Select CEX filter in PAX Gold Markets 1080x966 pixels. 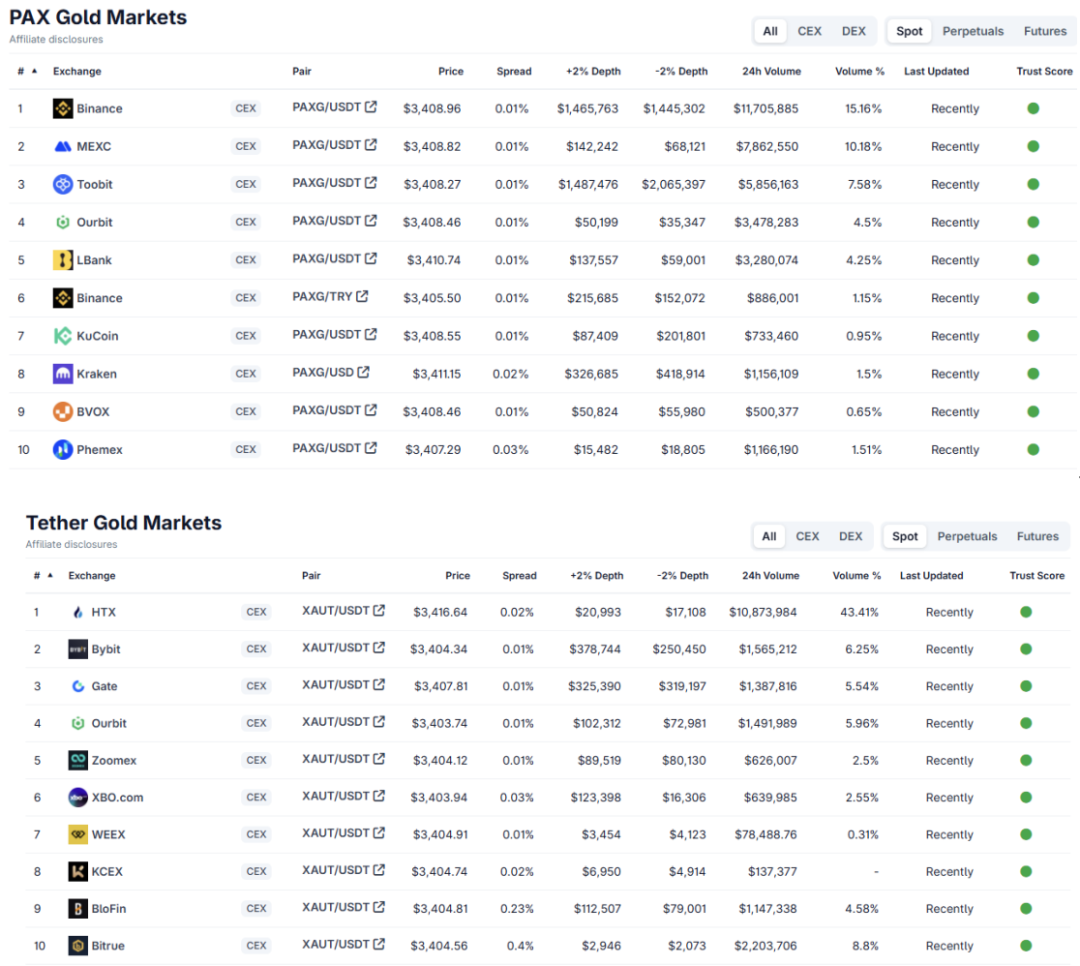point(809,31)
